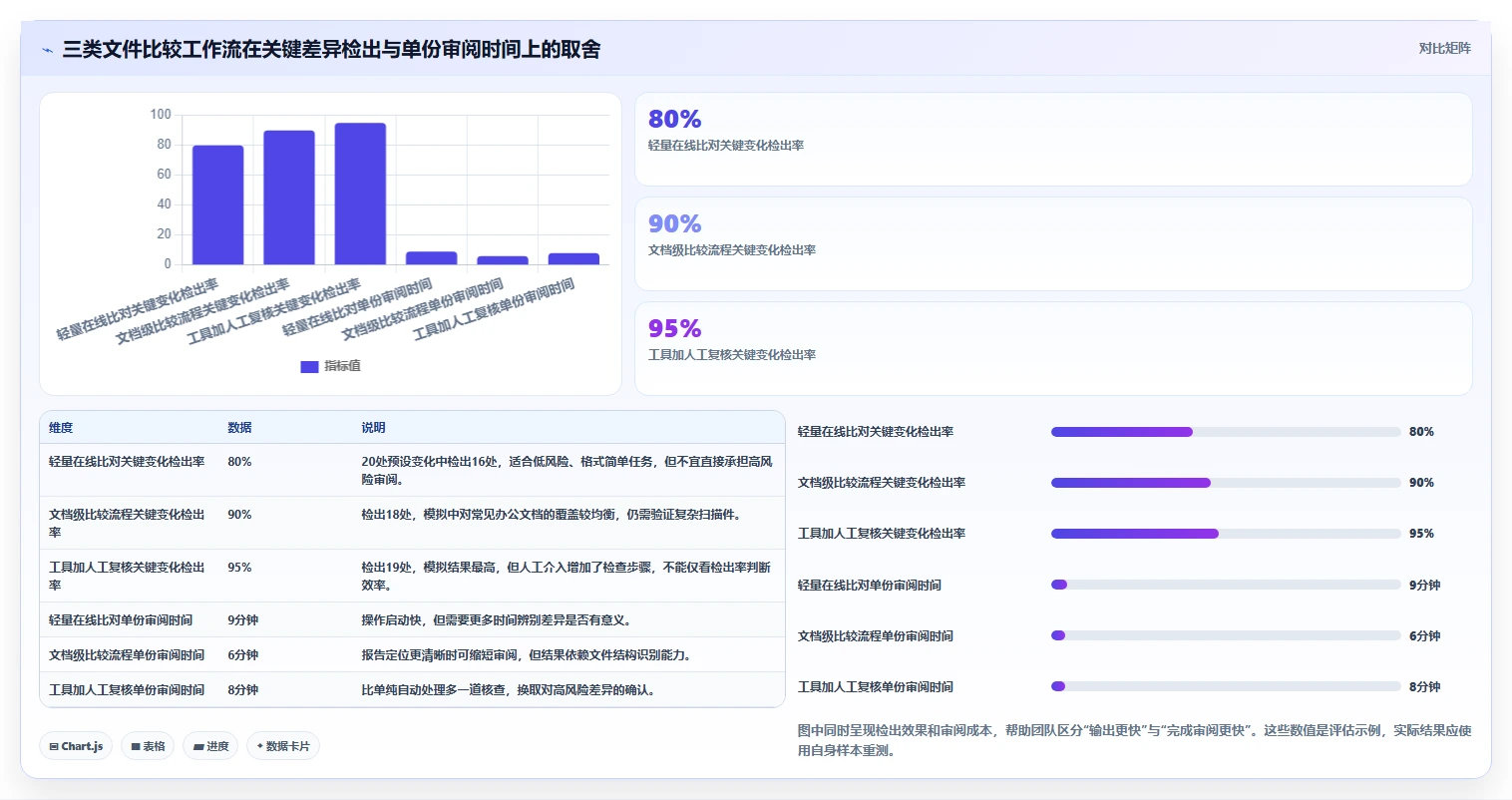Click the progress bar for 轻量在线比对单份审阅时间
This screenshot has height=800, width=1512.
[x=1226, y=585]
